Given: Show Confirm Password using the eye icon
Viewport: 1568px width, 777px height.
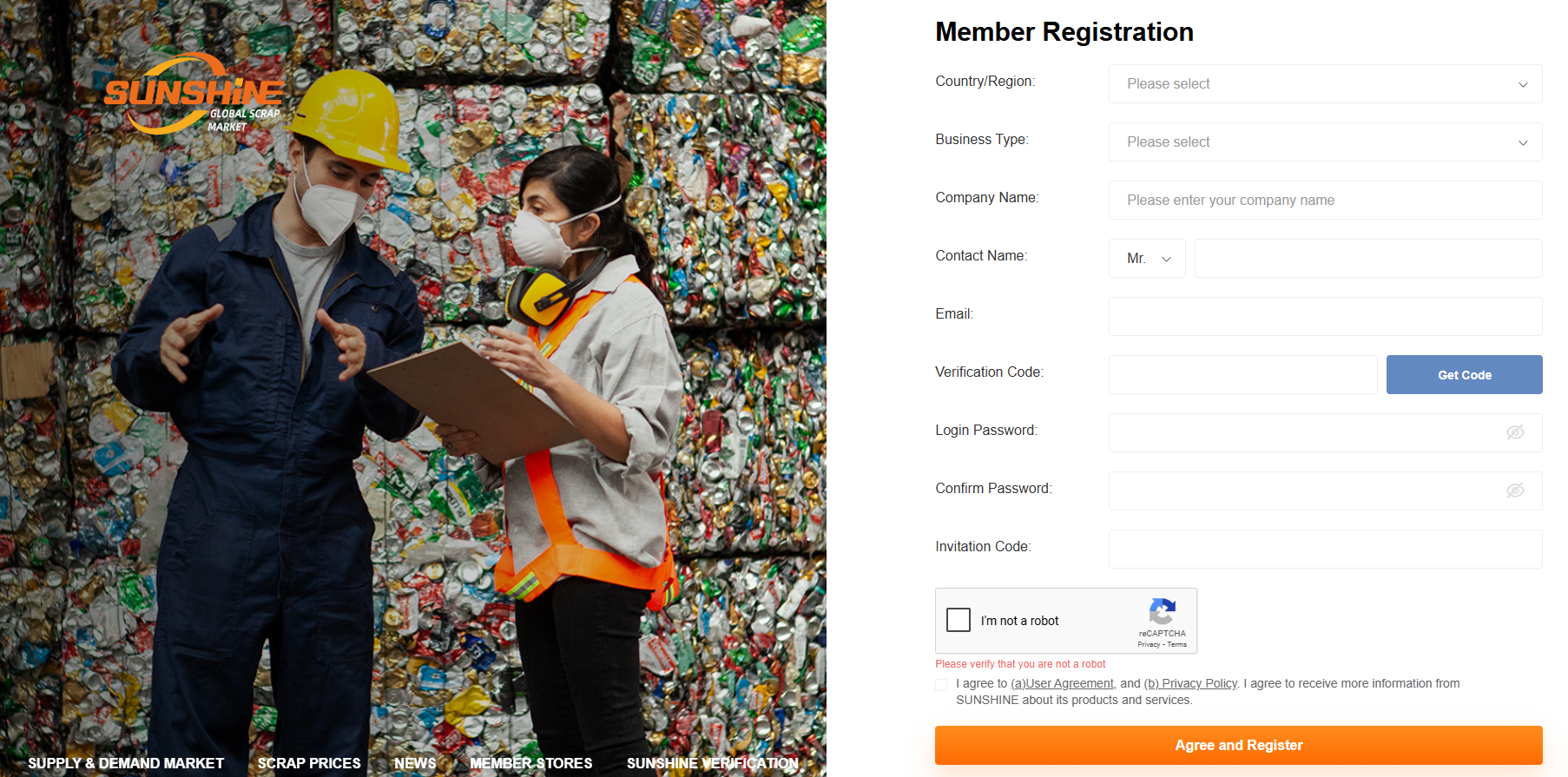Looking at the screenshot, I should click(x=1515, y=491).
